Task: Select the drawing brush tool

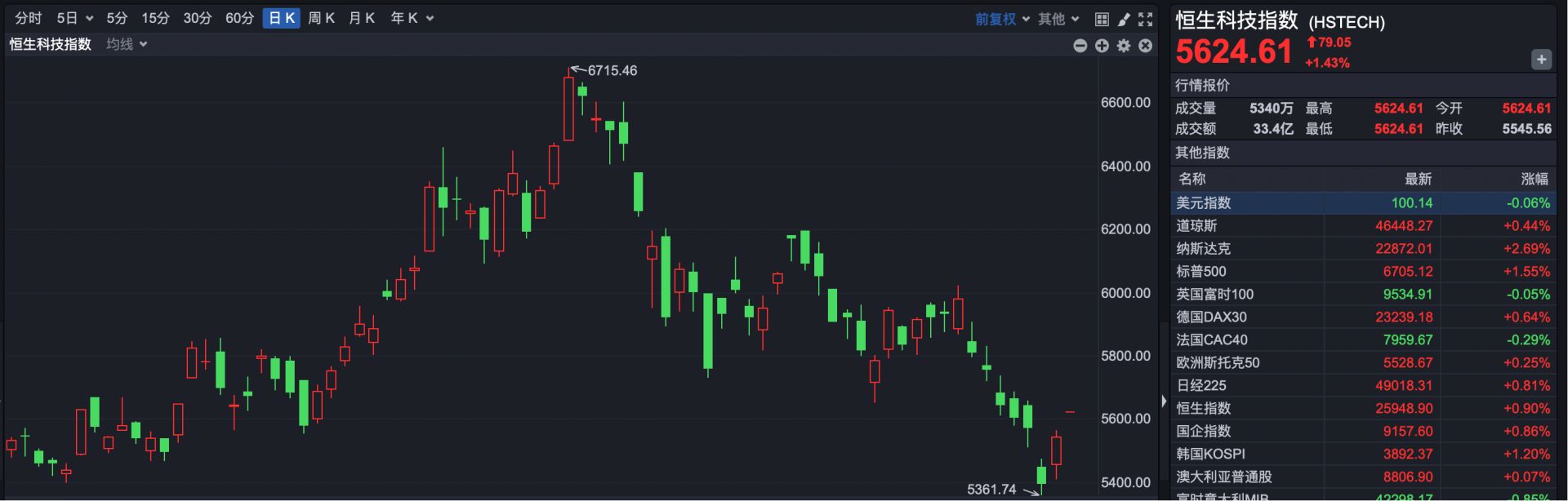Action: (1124, 19)
